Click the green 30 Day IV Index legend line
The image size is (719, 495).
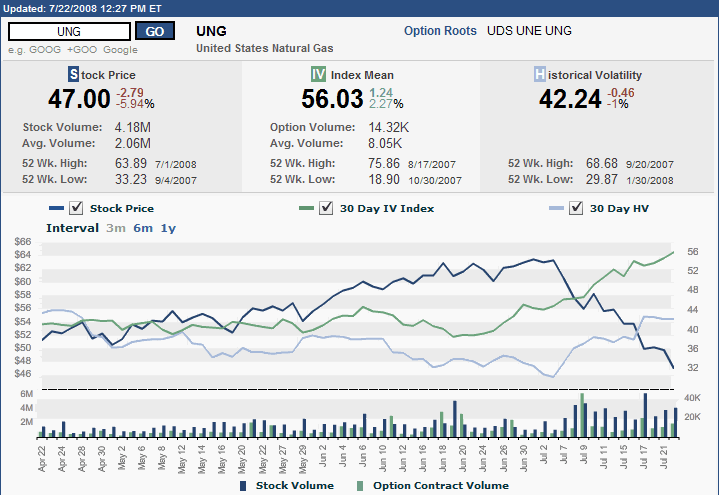(306, 208)
